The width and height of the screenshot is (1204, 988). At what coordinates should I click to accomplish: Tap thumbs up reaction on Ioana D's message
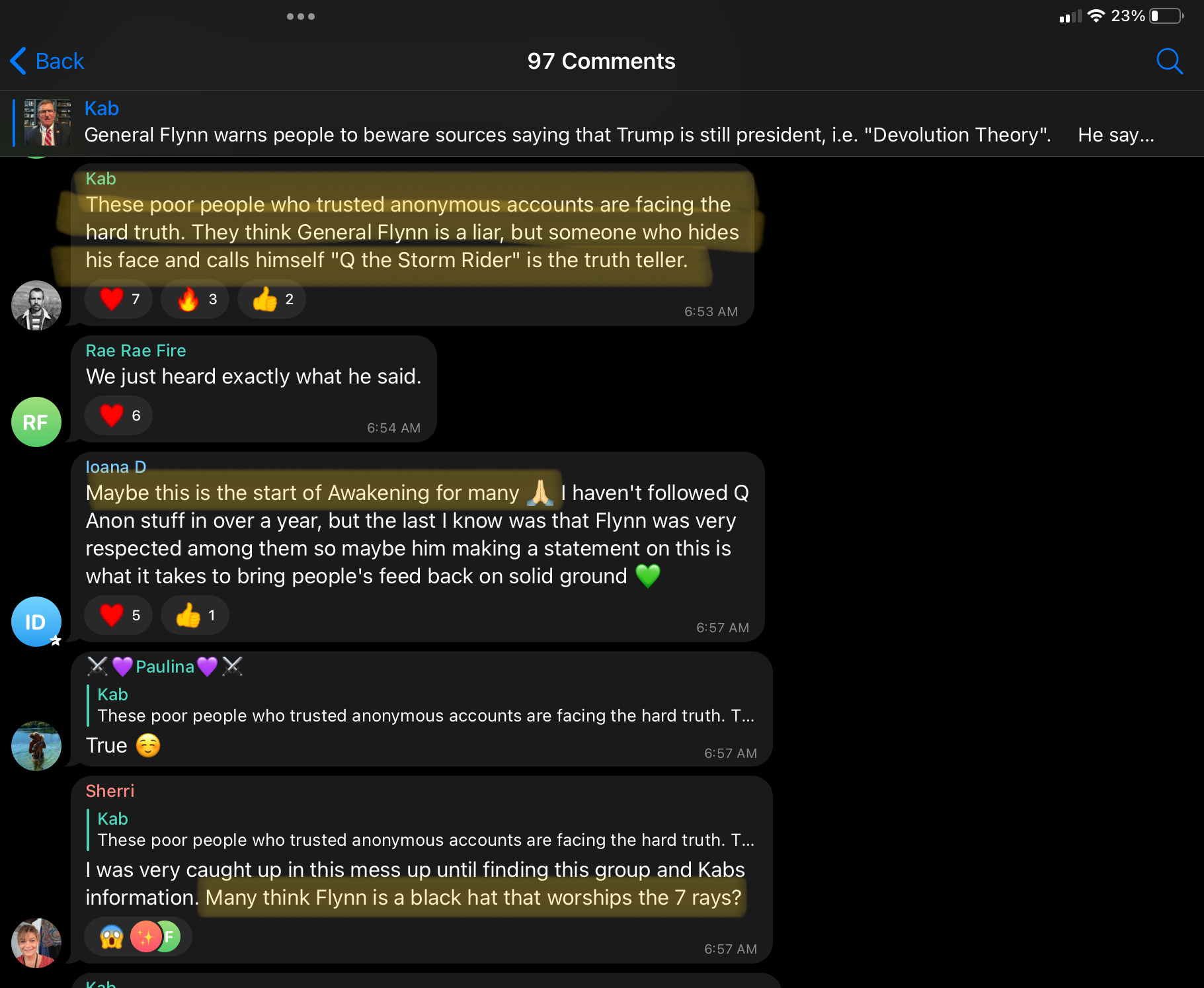pos(195,616)
